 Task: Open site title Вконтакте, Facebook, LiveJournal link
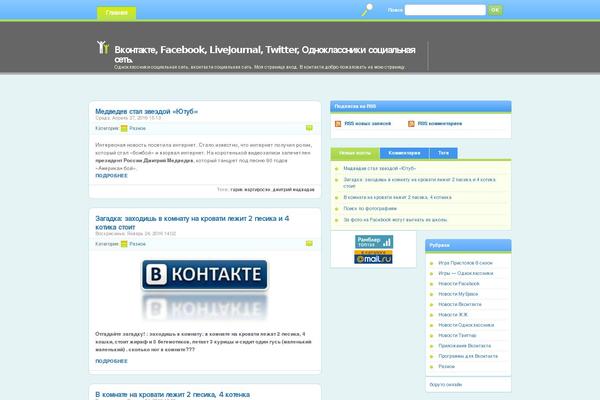point(265,54)
